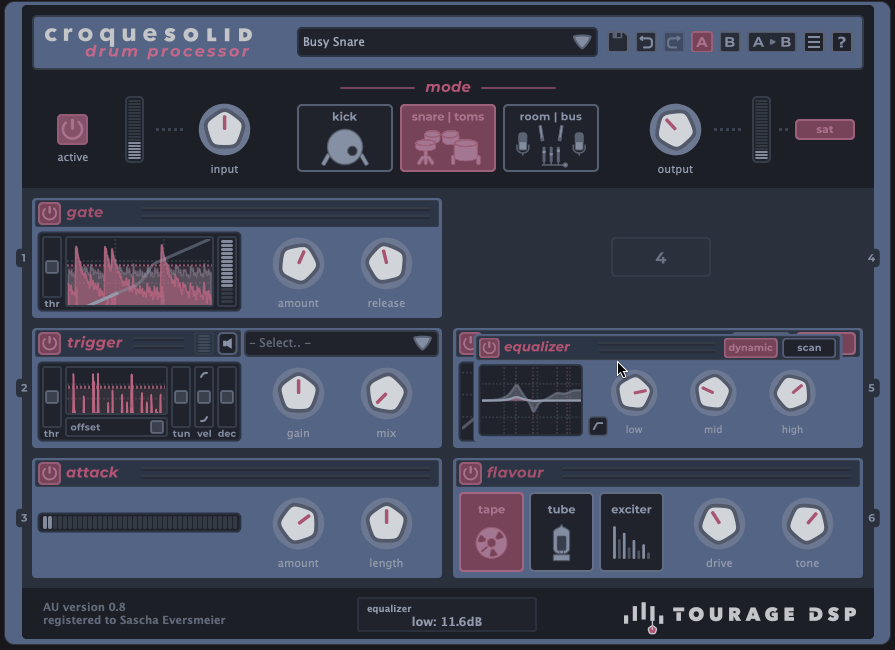Image resolution: width=895 pixels, height=650 pixels.
Task: Select room | bus mode
Action: tap(551, 138)
